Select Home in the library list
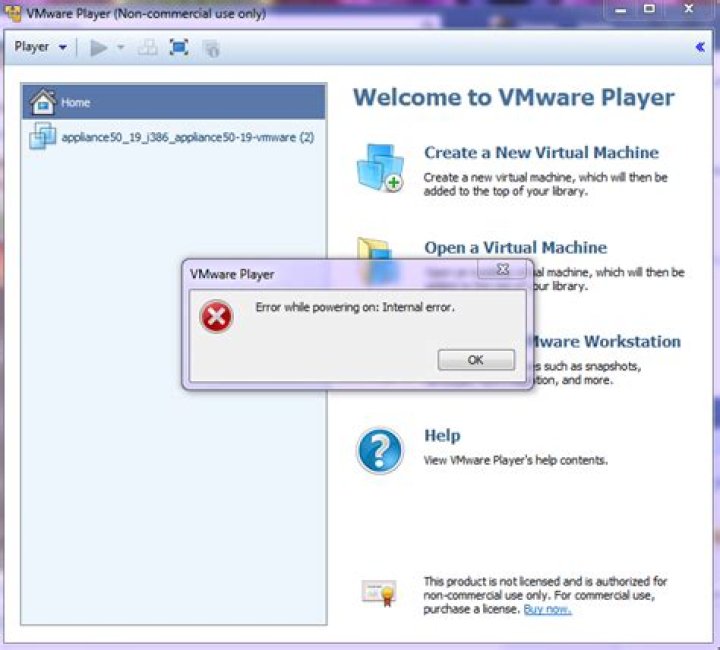The image size is (720, 650). coord(174,102)
